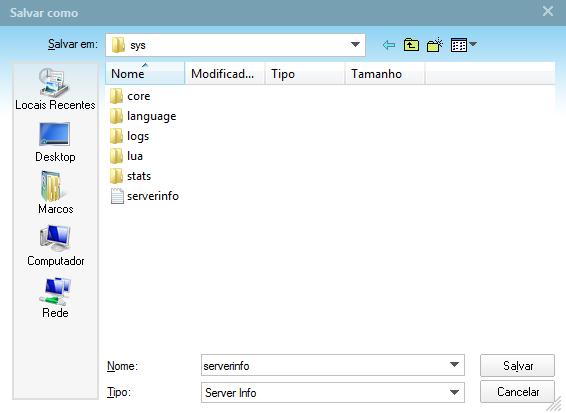Screen dimensions: 566x413
Task: Expand the Nome filename dropdown arrow
Action: tap(454, 365)
